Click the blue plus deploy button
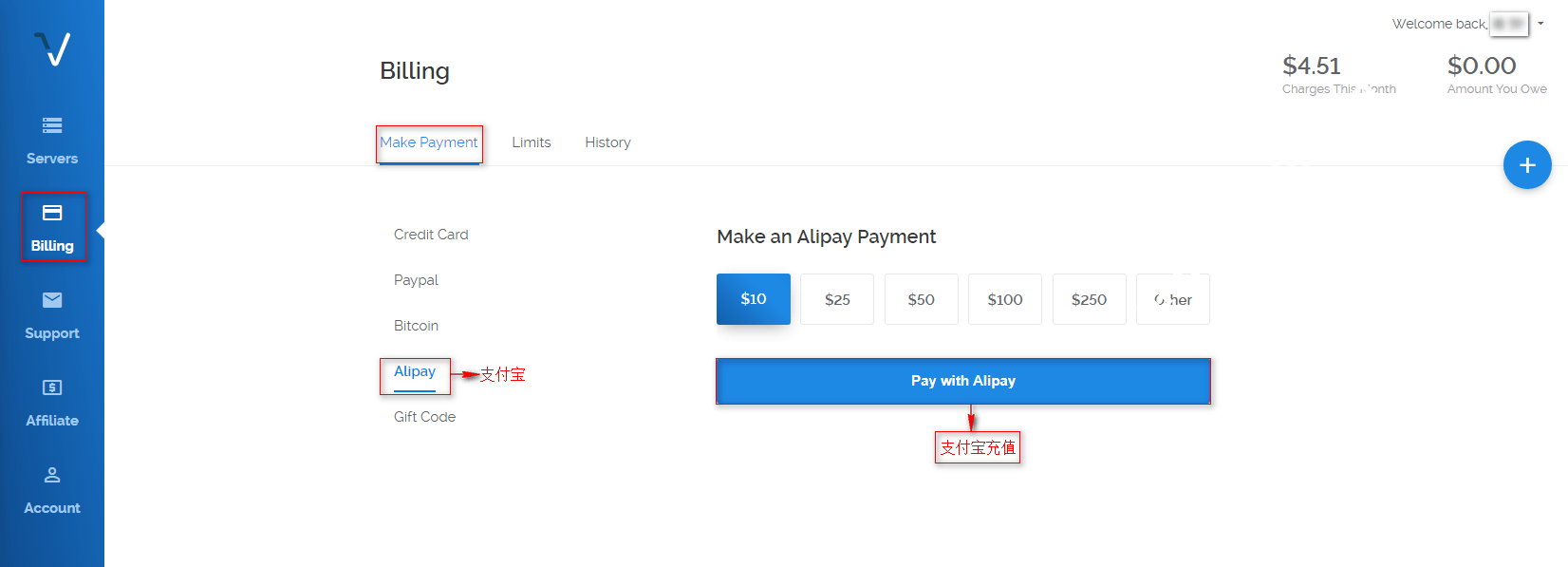 [x=1526, y=165]
